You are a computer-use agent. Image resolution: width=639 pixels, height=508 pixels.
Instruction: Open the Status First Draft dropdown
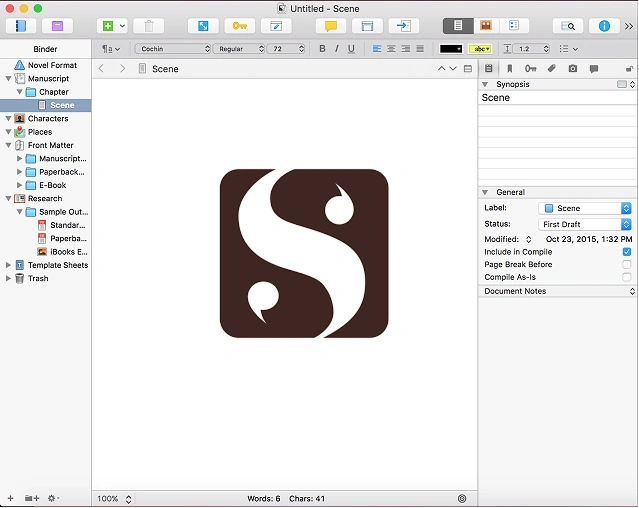click(x=585, y=224)
